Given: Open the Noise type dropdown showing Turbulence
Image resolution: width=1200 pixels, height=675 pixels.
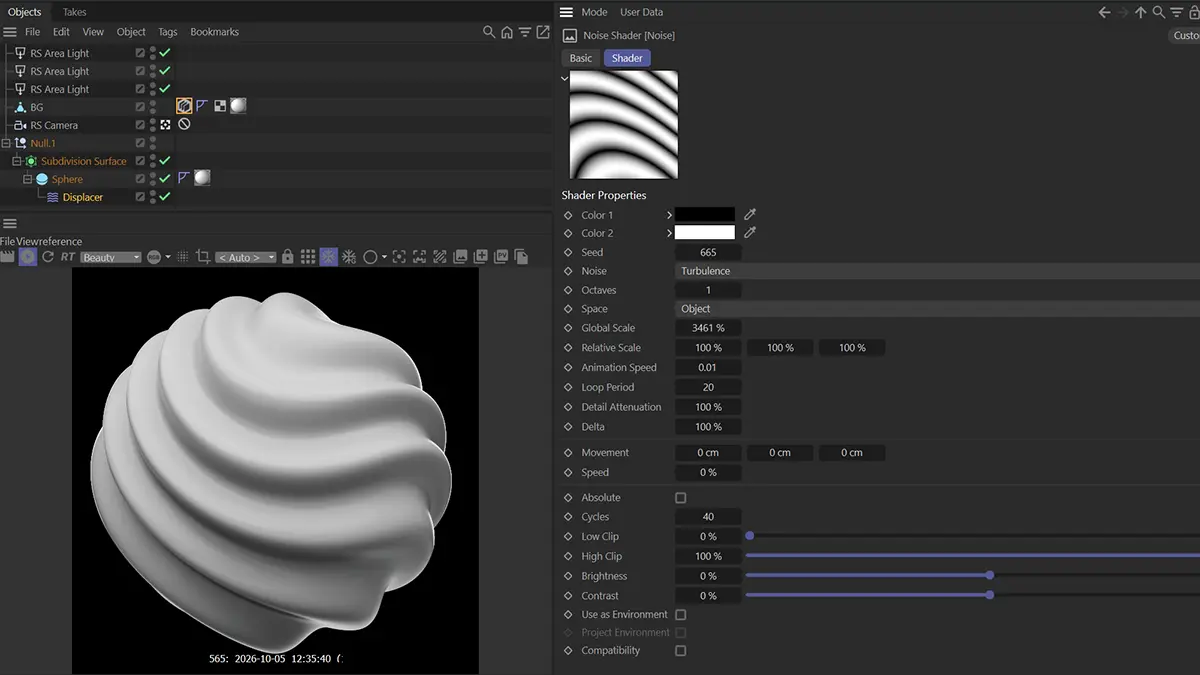Looking at the screenshot, I should (937, 271).
